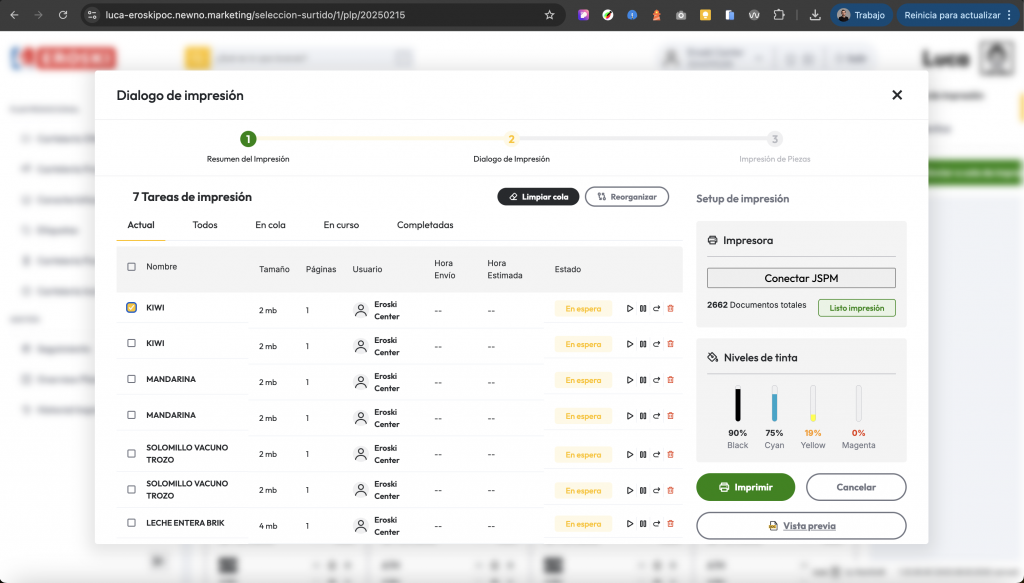Screen dimensions: 1024x583
Task: Tick the select-all checkbox beside Nombre
Action: pyautogui.click(x=132, y=267)
